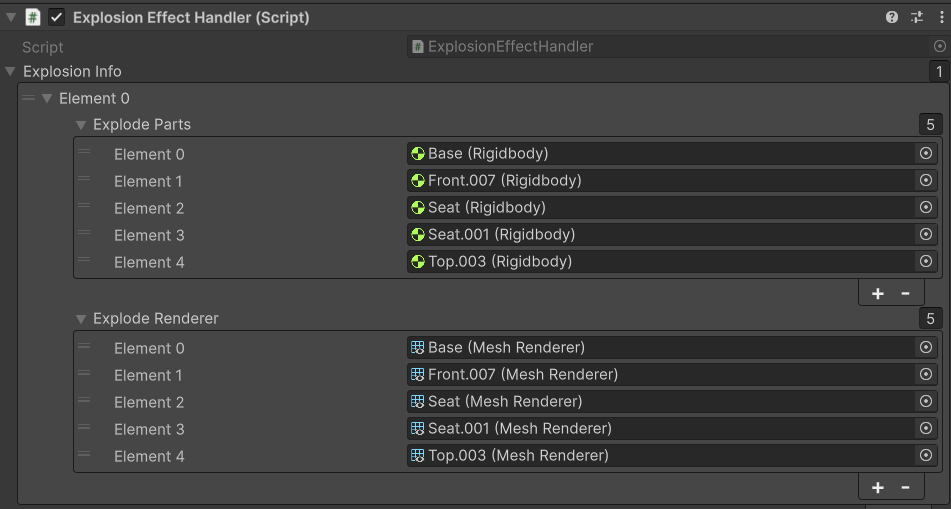Screen dimensions: 951x509
Task: Select the Seat (Mesh Renderer) object field
Action: pyautogui.click(x=660, y=402)
